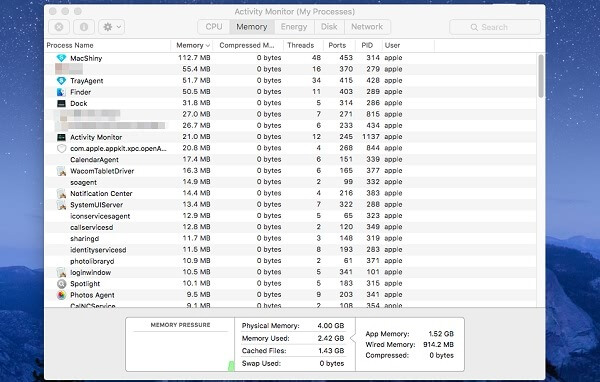Click the App Memory 1.52 GB value

tap(441, 334)
